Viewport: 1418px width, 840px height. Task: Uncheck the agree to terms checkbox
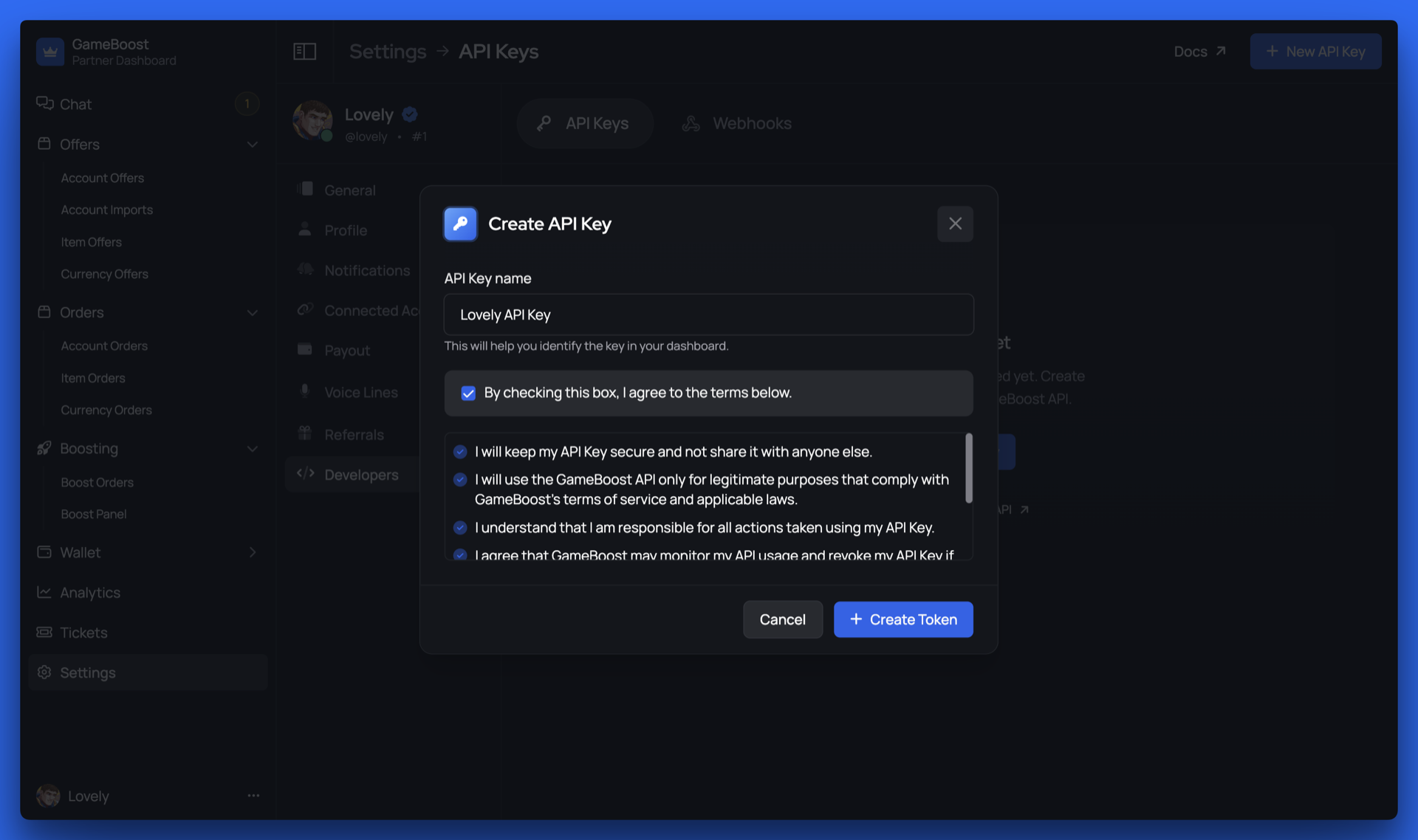pyautogui.click(x=468, y=393)
